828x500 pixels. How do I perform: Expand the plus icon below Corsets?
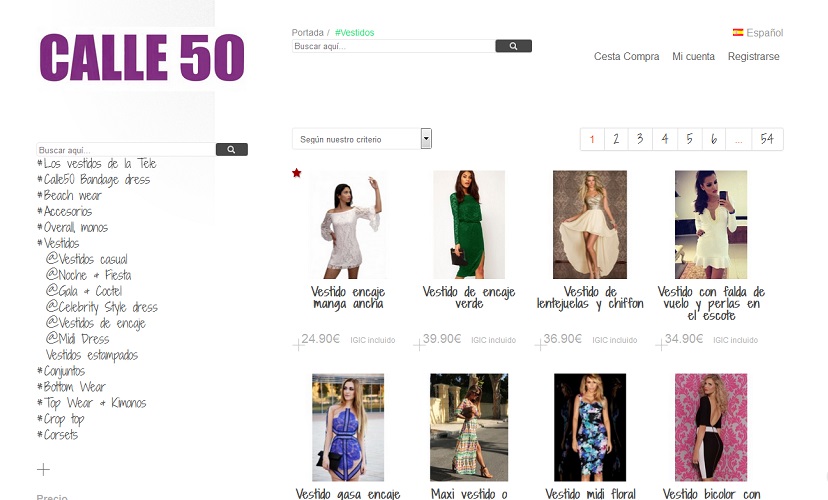[43, 469]
